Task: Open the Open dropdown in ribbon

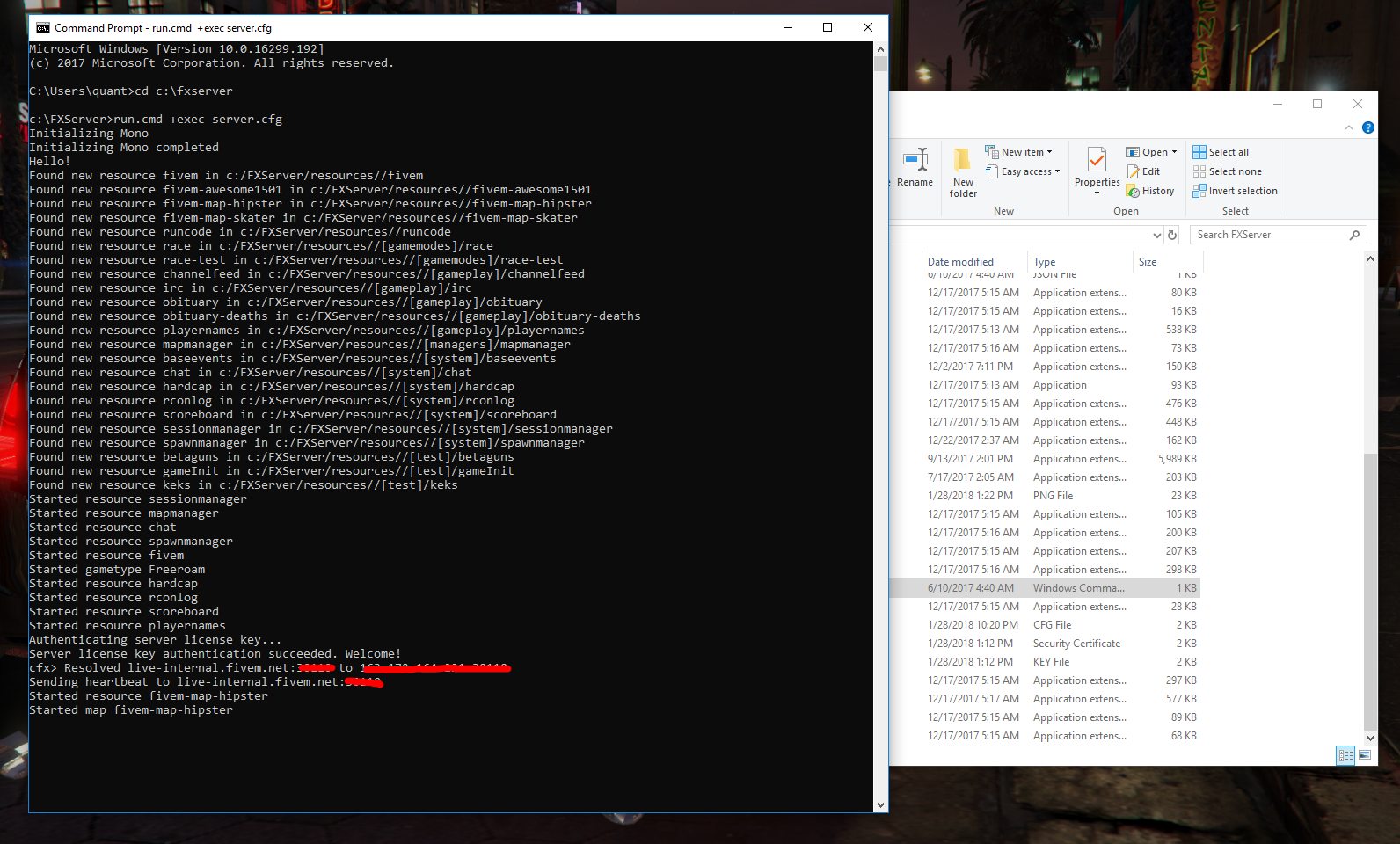Action: pos(1151,152)
